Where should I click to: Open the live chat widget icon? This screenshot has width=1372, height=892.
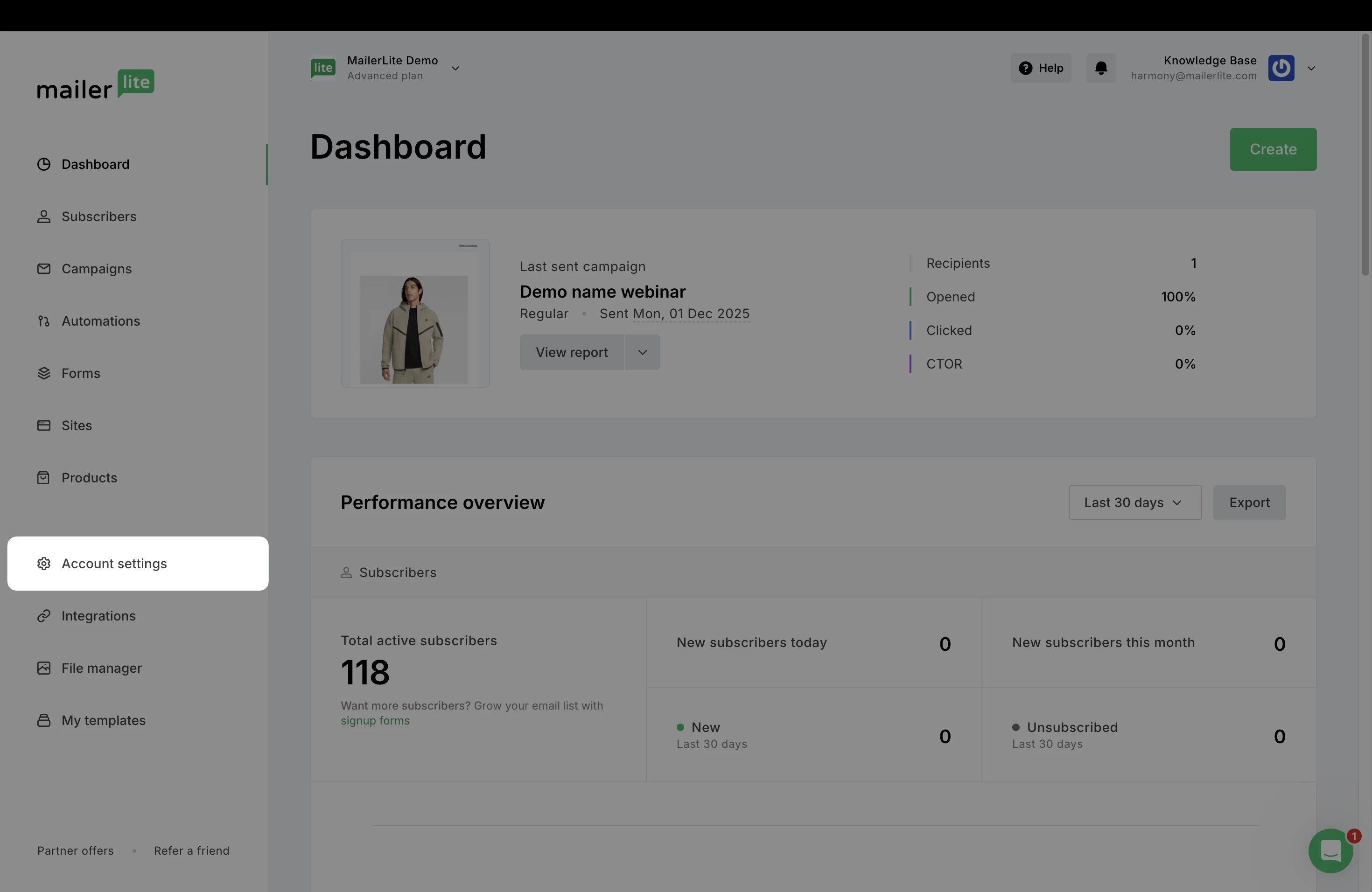[x=1330, y=850]
